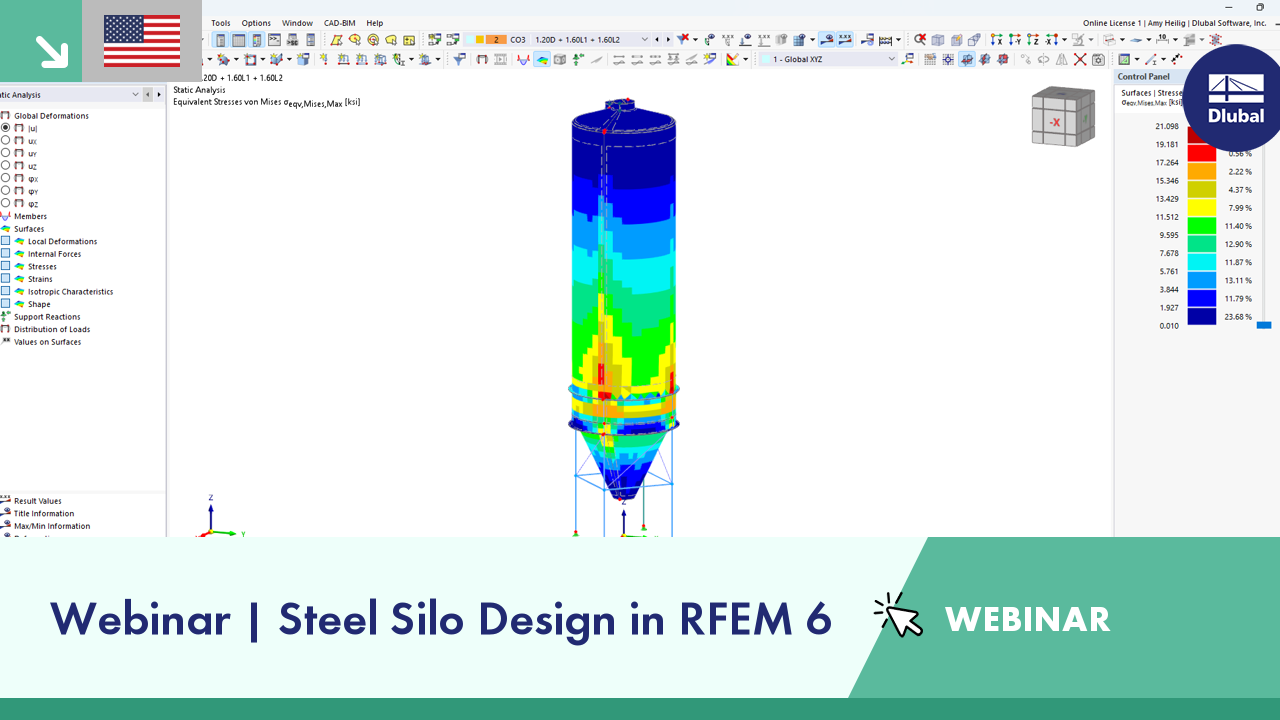Viewport: 1280px width, 720px height.
Task: Open the Global XYZ coordinate system dropdown
Action: [892, 58]
